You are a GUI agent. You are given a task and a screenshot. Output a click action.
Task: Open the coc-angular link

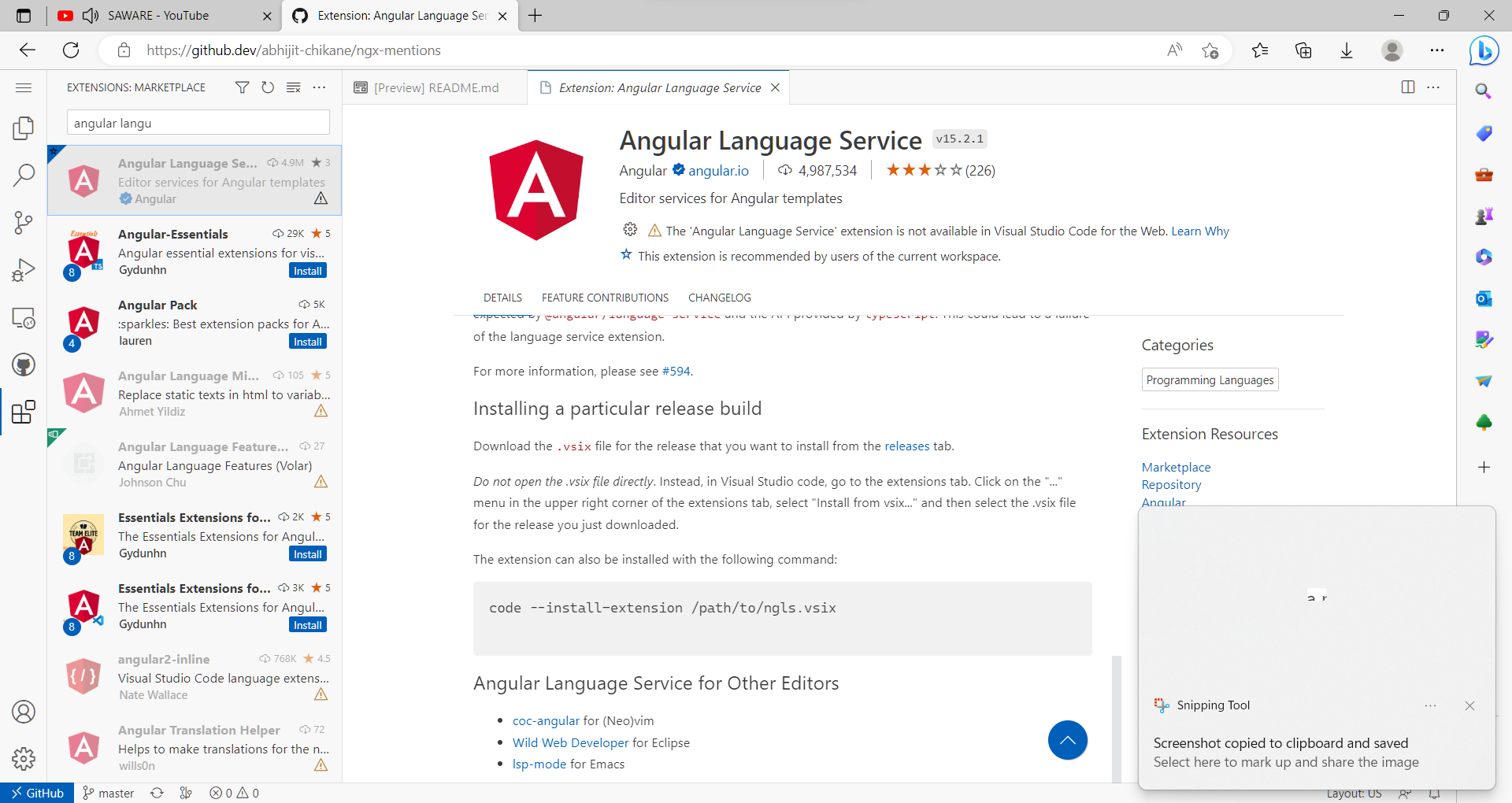546,720
